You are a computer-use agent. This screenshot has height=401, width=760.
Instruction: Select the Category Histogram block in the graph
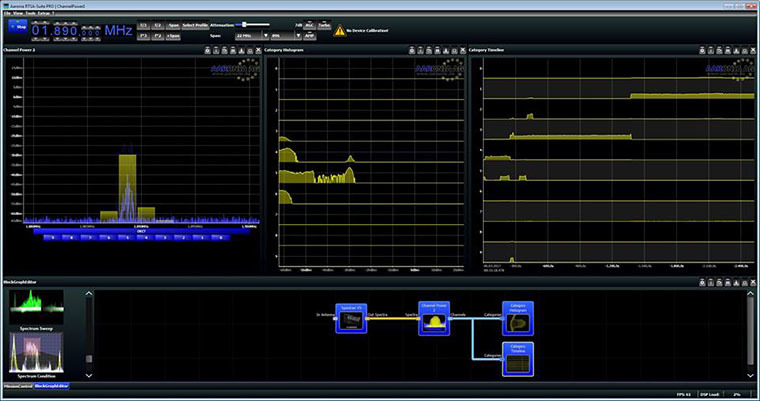coord(518,318)
